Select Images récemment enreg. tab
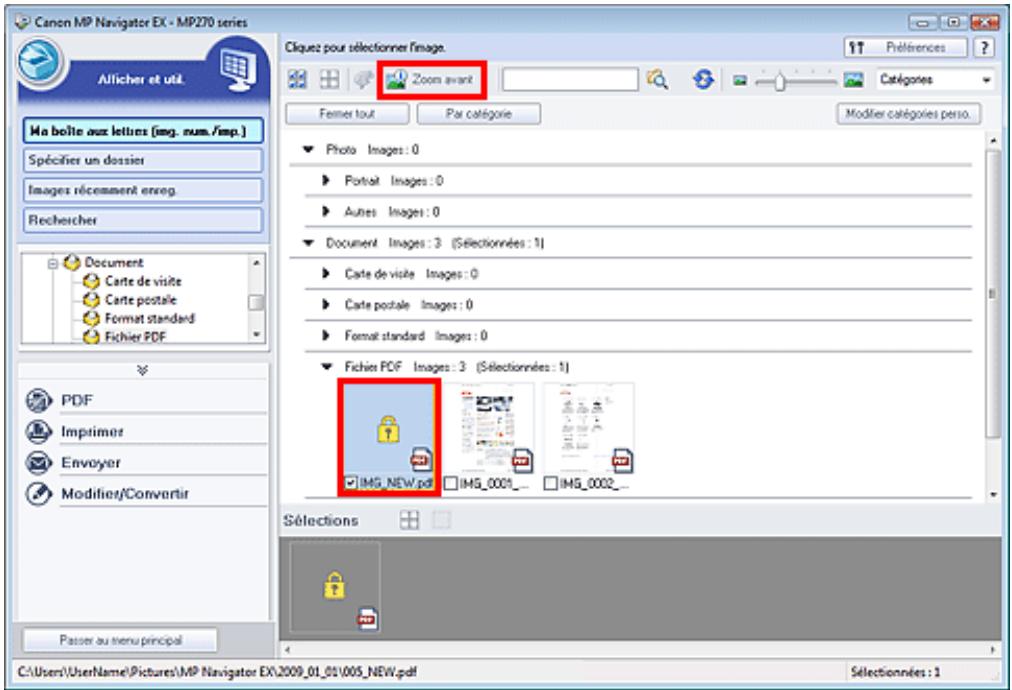 click(143, 190)
